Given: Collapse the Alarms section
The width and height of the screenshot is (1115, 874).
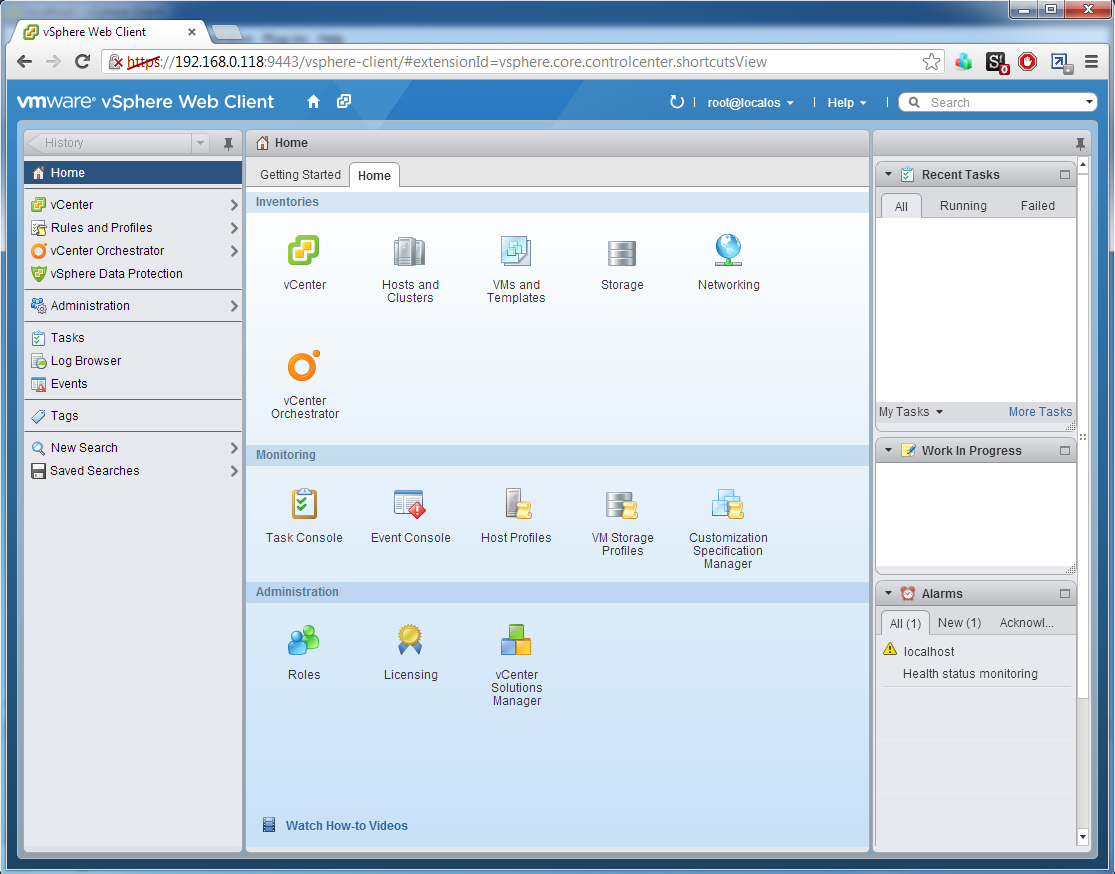Looking at the screenshot, I should [888, 593].
